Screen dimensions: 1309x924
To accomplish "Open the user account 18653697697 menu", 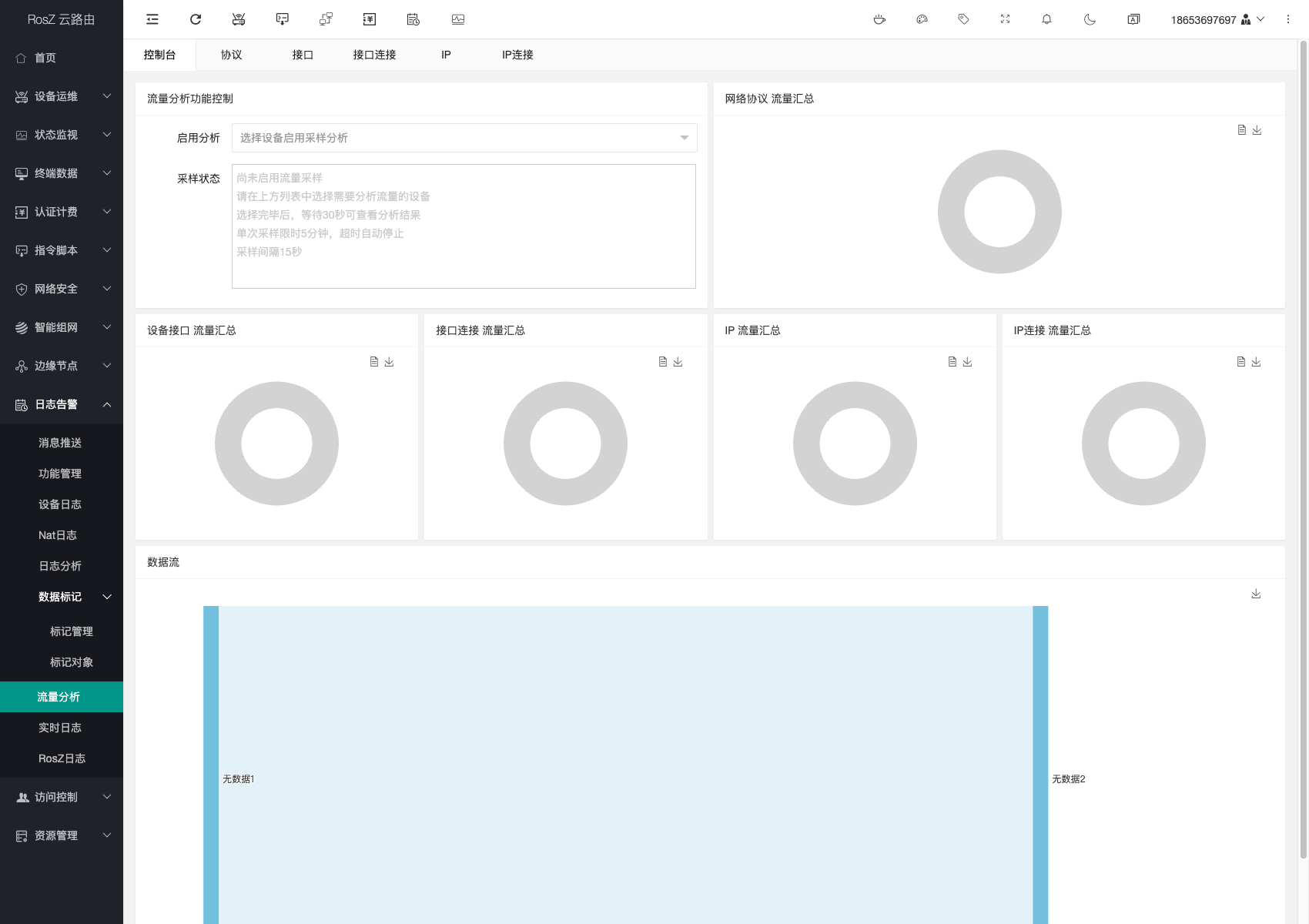I will point(1217,19).
